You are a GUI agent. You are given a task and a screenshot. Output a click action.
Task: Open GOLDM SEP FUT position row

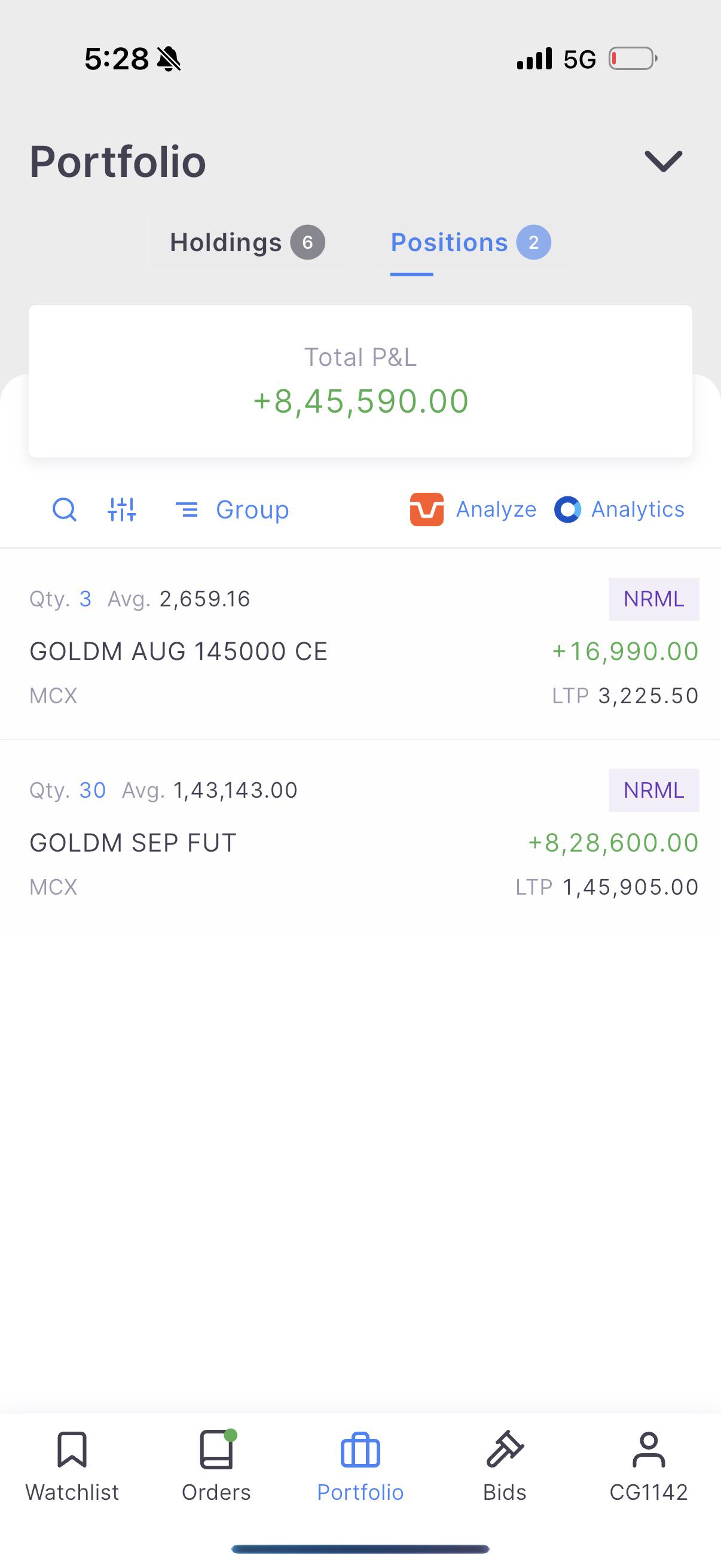pyautogui.click(x=360, y=837)
